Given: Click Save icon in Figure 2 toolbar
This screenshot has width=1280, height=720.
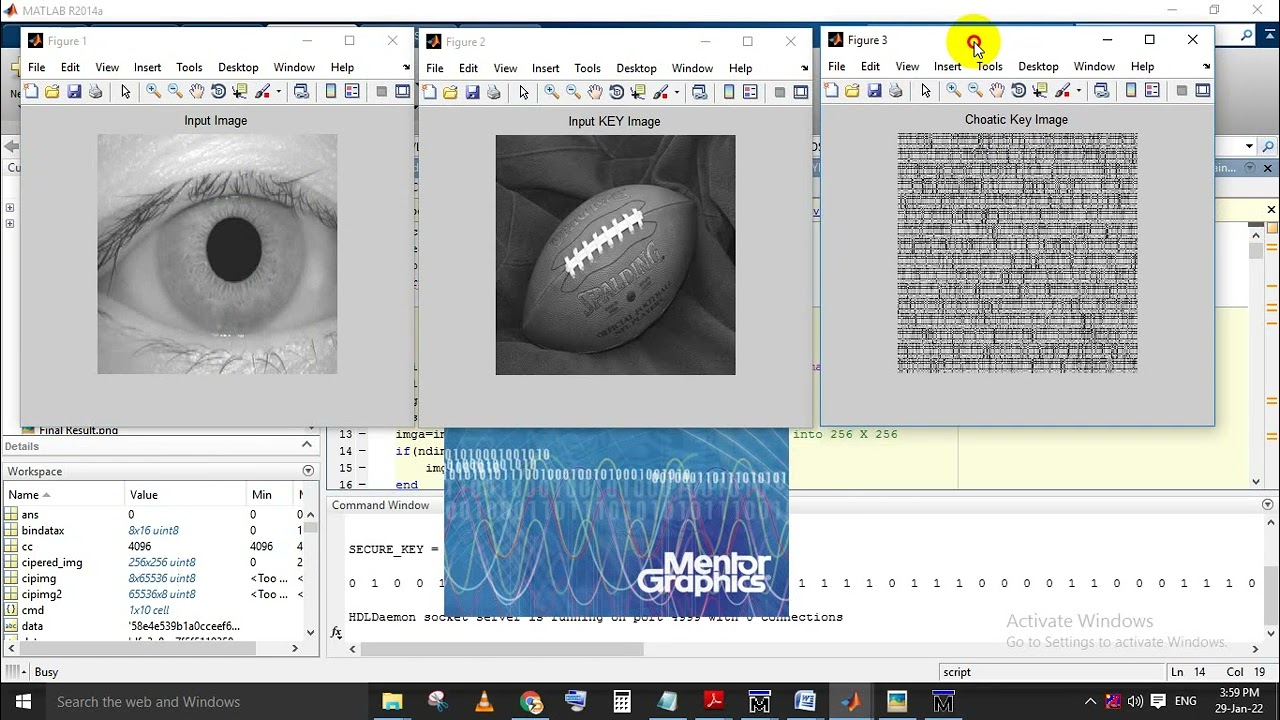Looking at the screenshot, I should click(472, 92).
